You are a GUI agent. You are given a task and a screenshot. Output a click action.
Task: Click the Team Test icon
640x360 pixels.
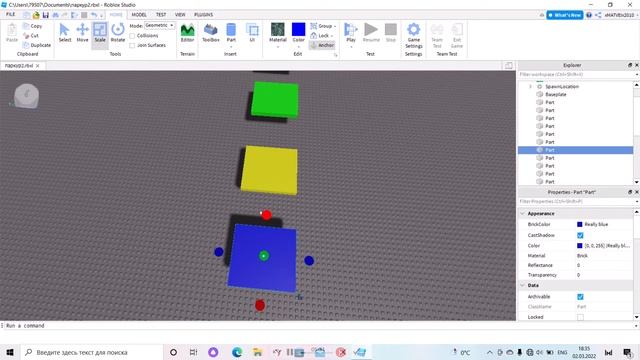coord(437,29)
